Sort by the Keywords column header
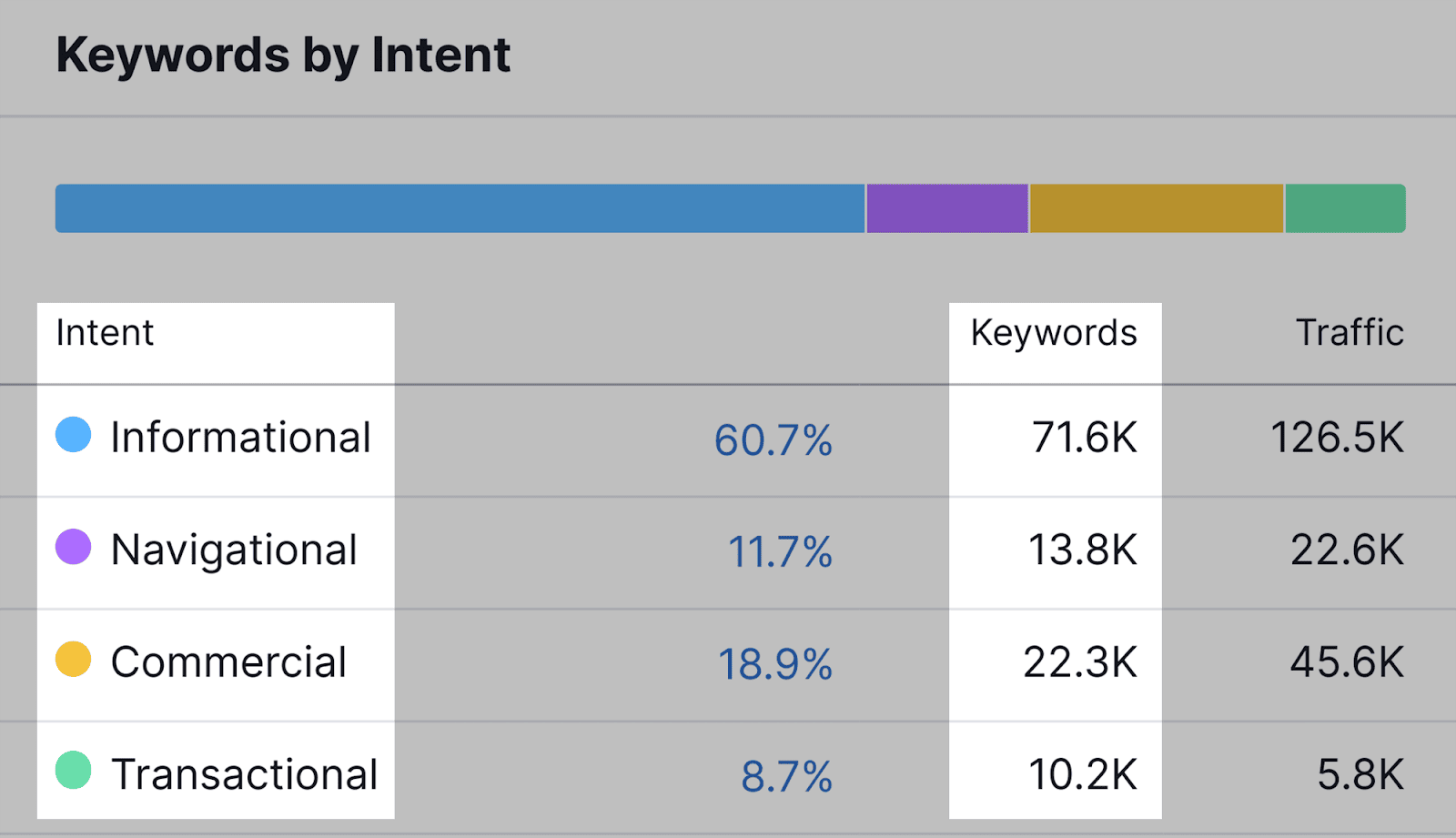Image resolution: width=1456 pixels, height=838 pixels. 1054,333
